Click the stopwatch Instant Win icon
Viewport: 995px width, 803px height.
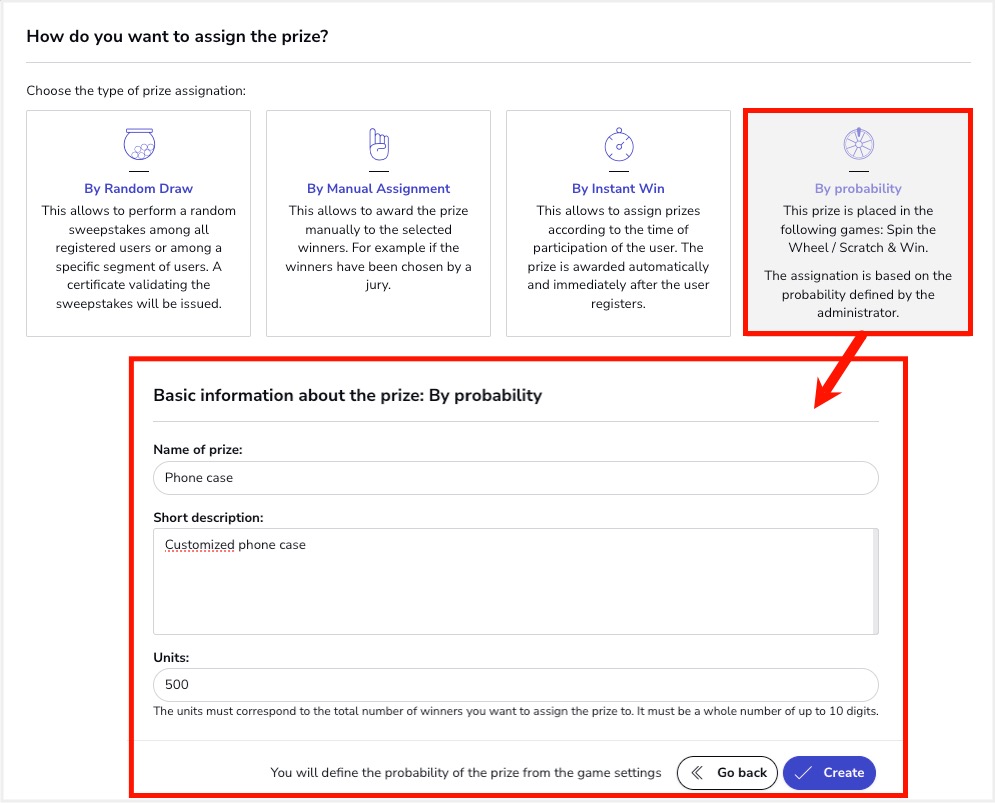click(619, 144)
